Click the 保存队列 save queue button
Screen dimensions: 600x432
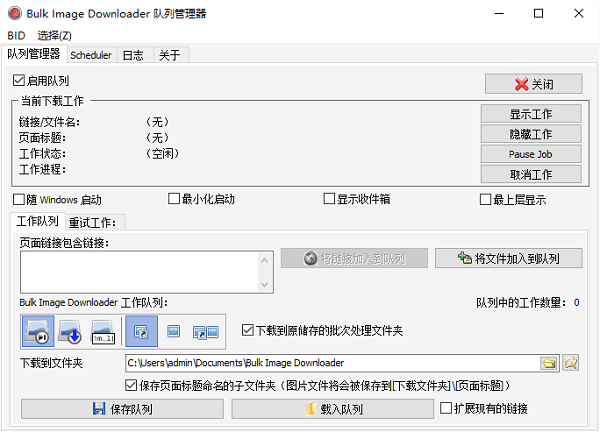(122, 409)
